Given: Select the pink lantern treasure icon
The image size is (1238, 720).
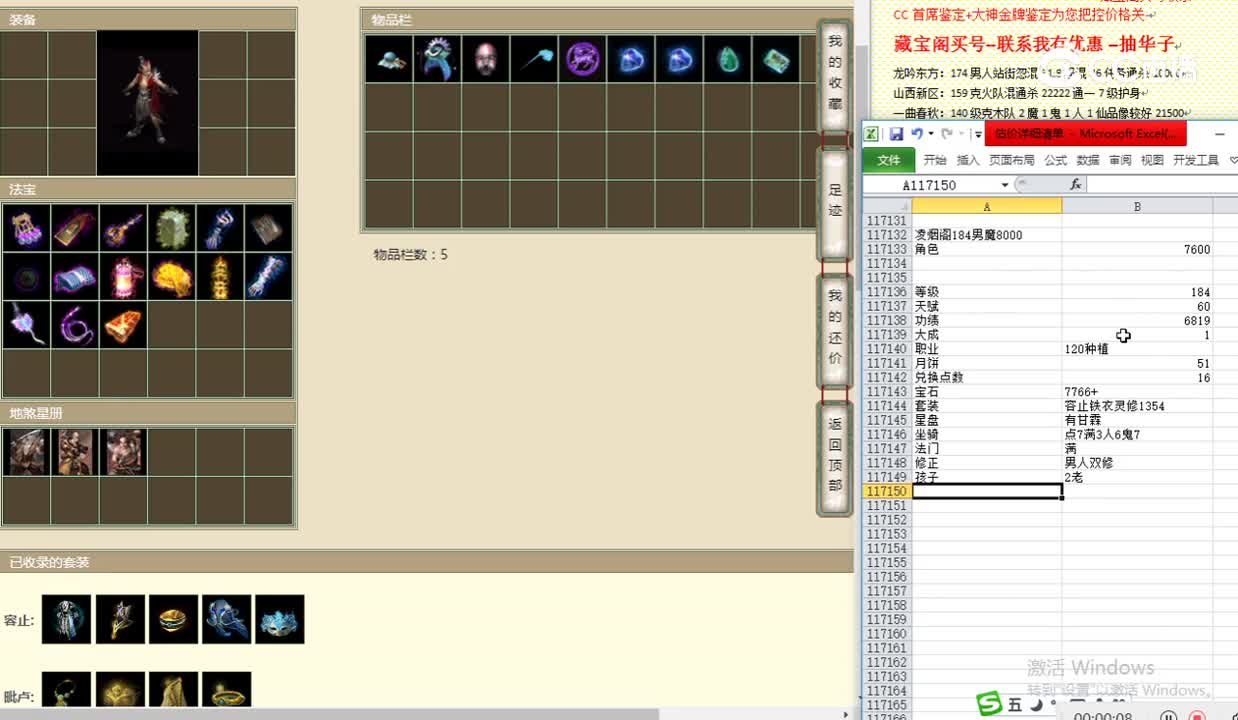Looking at the screenshot, I should [124, 277].
